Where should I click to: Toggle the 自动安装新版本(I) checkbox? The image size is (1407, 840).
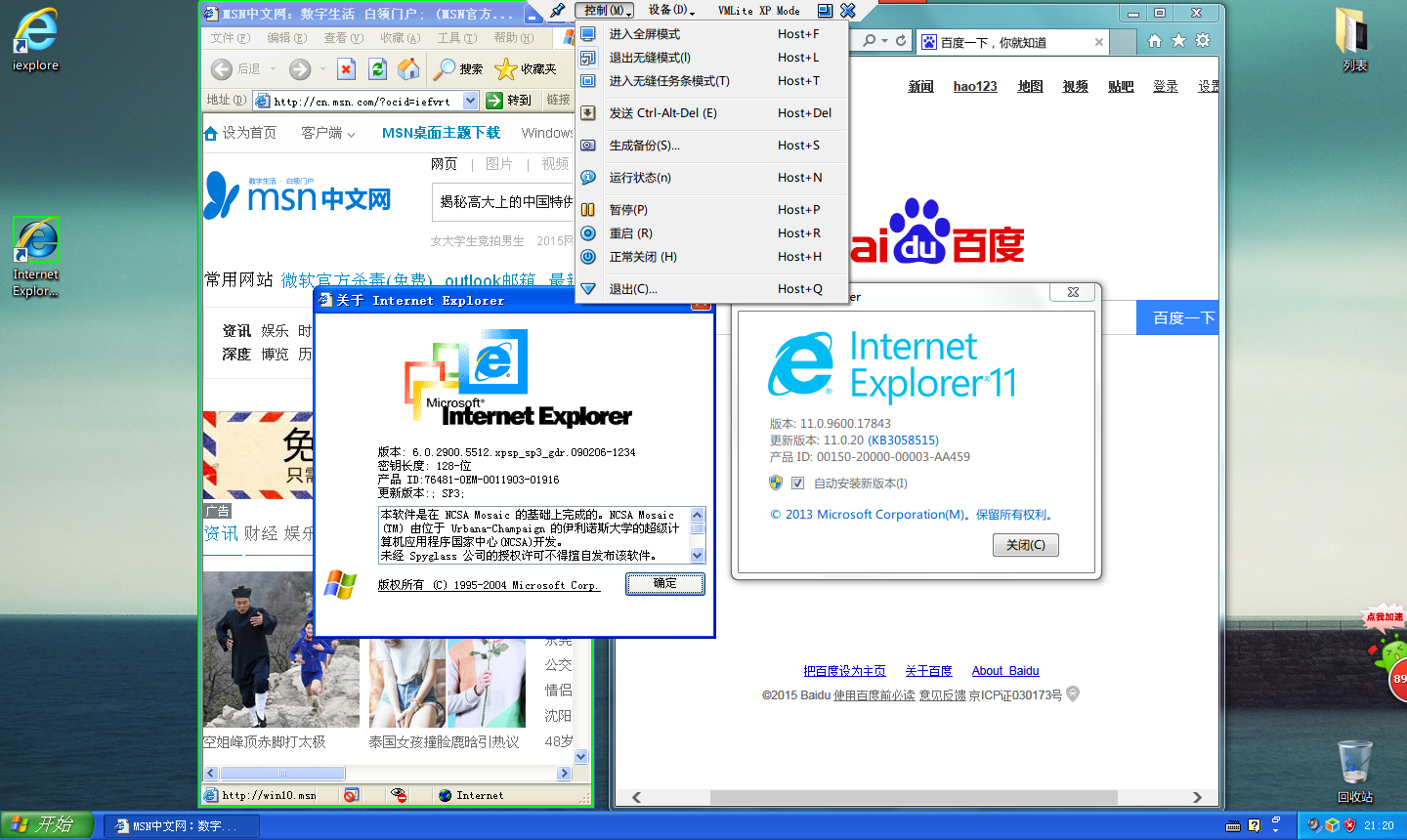coord(797,483)
